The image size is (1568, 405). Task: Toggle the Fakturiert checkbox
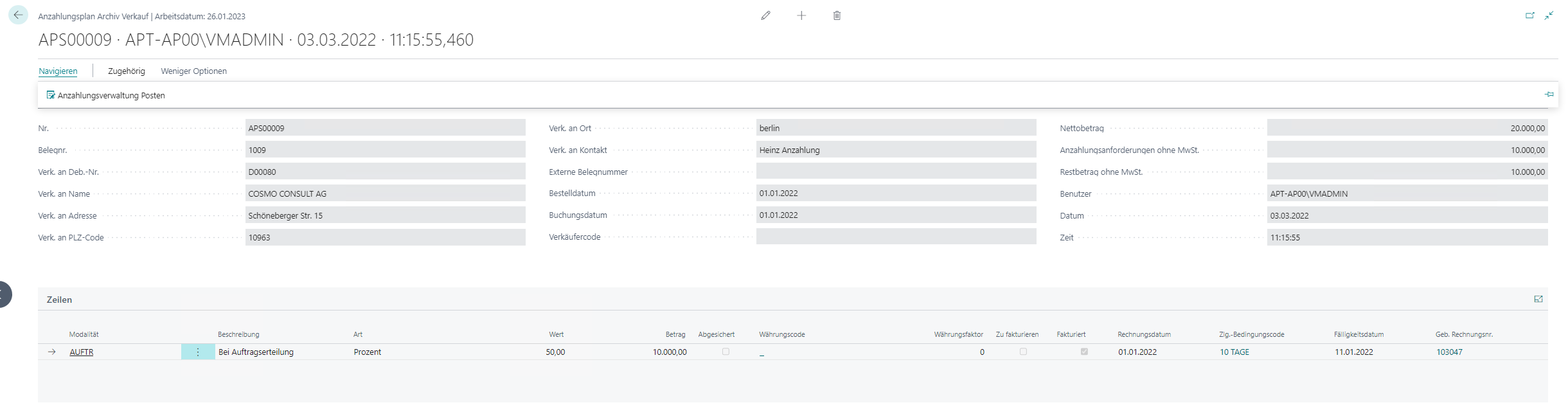(x=1084, y=352)
